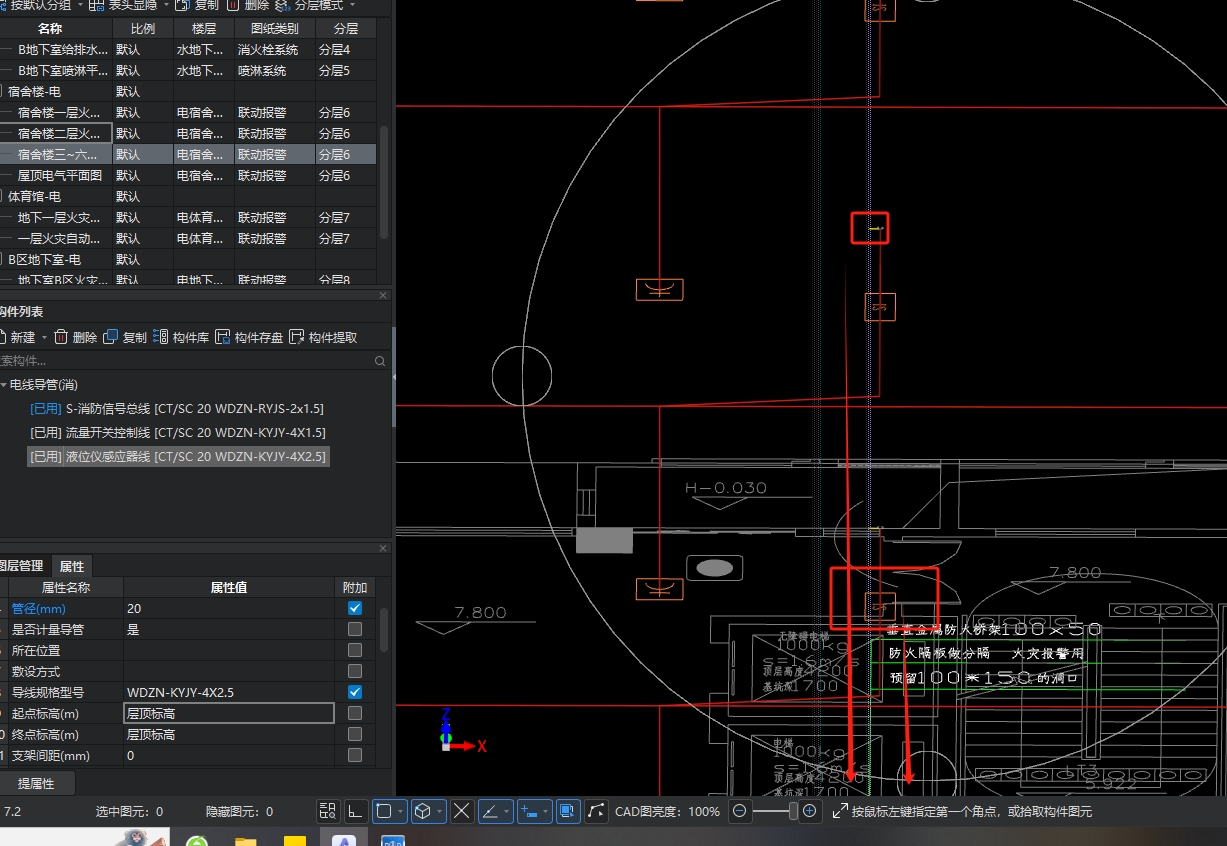The height and width of the screenshot is (846, 1227).
Task: Toggle 附加 checkbox for 敷设方式
Action: click(x=355, y=671)
